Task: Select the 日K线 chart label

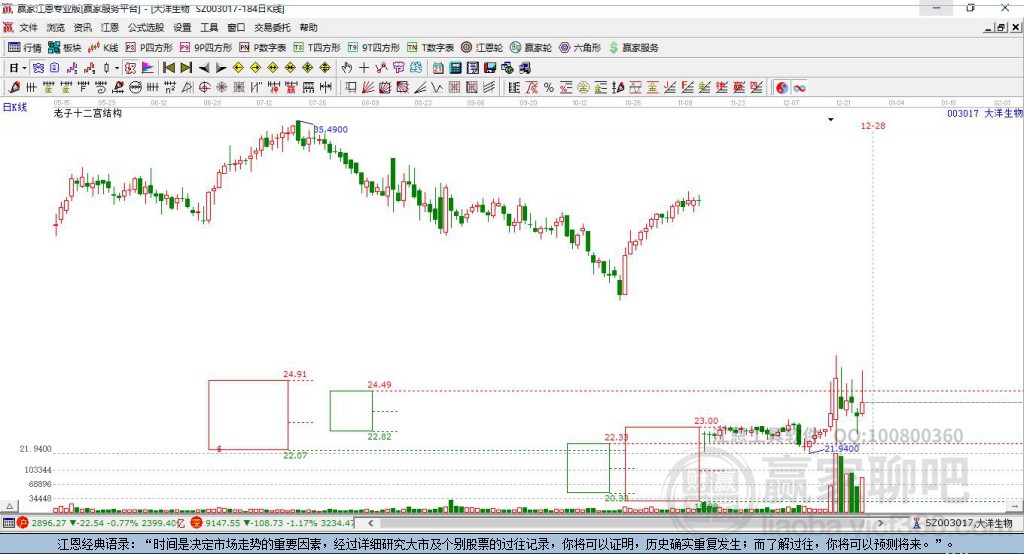Action: coord(15,108)
